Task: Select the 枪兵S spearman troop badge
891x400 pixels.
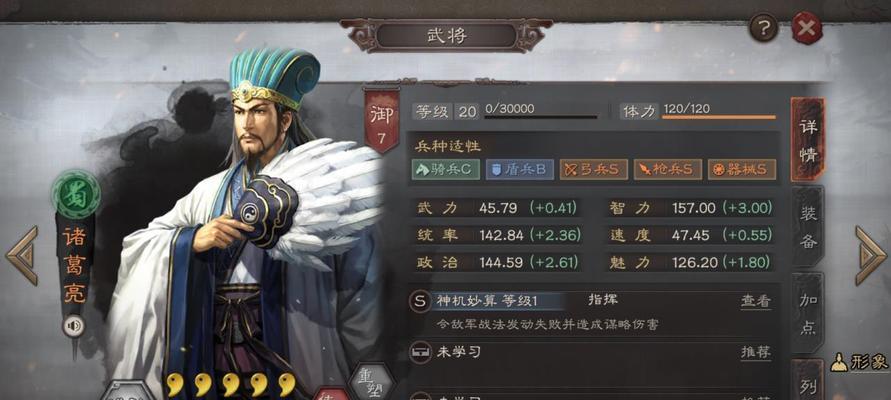Action: [668, 169]
